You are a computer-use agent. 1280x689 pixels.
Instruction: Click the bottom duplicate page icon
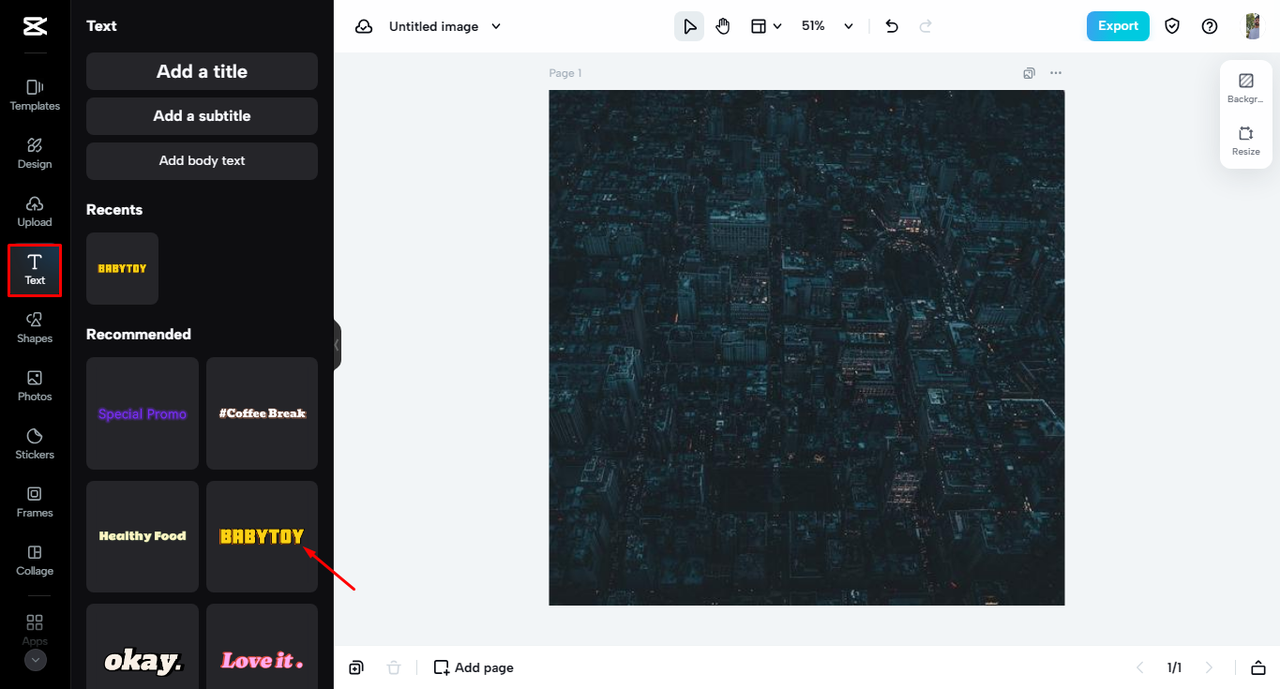click(356, 667)
